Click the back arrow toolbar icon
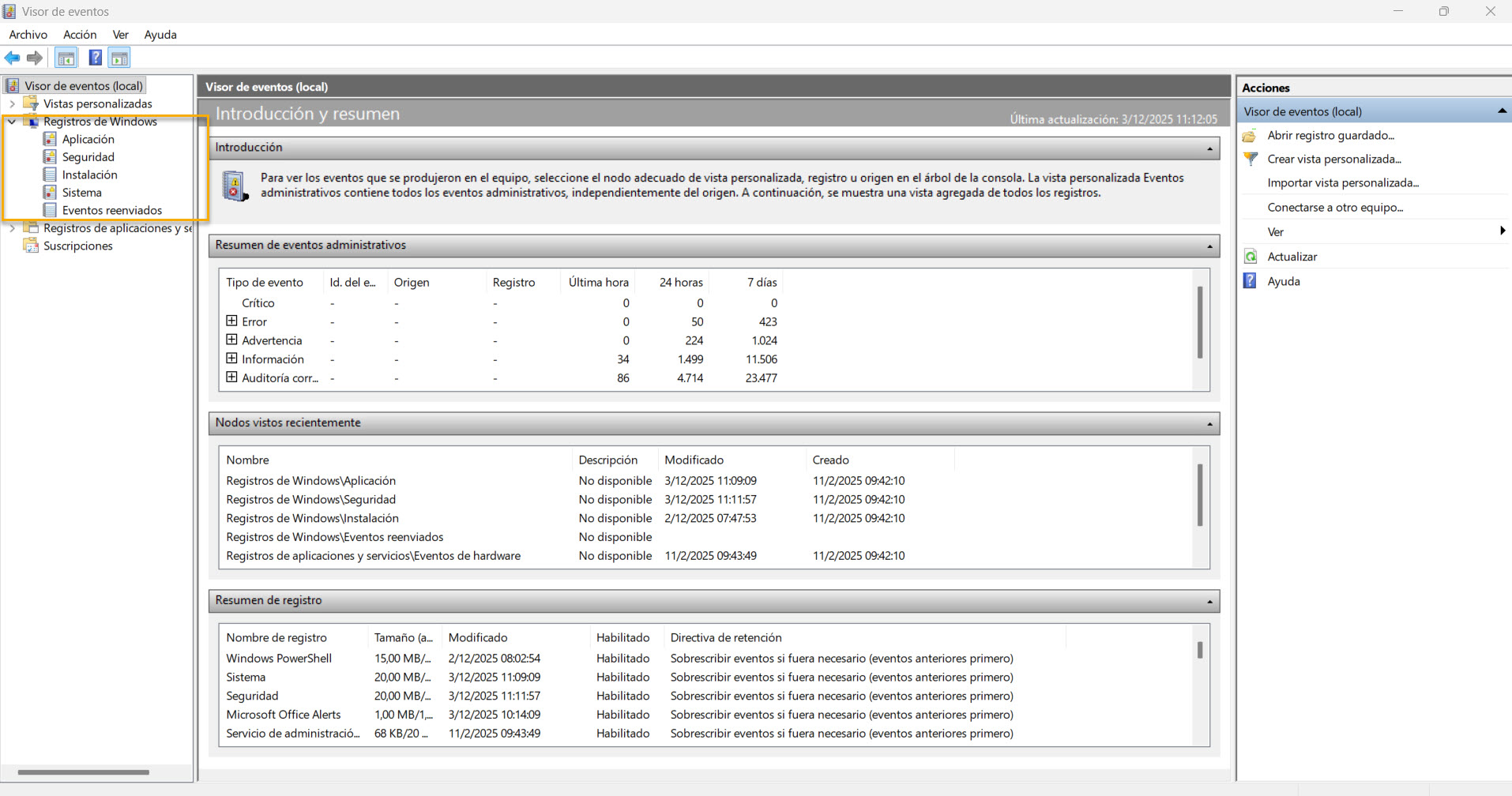Screen dimensions: 1512x796 coord(13,58)
